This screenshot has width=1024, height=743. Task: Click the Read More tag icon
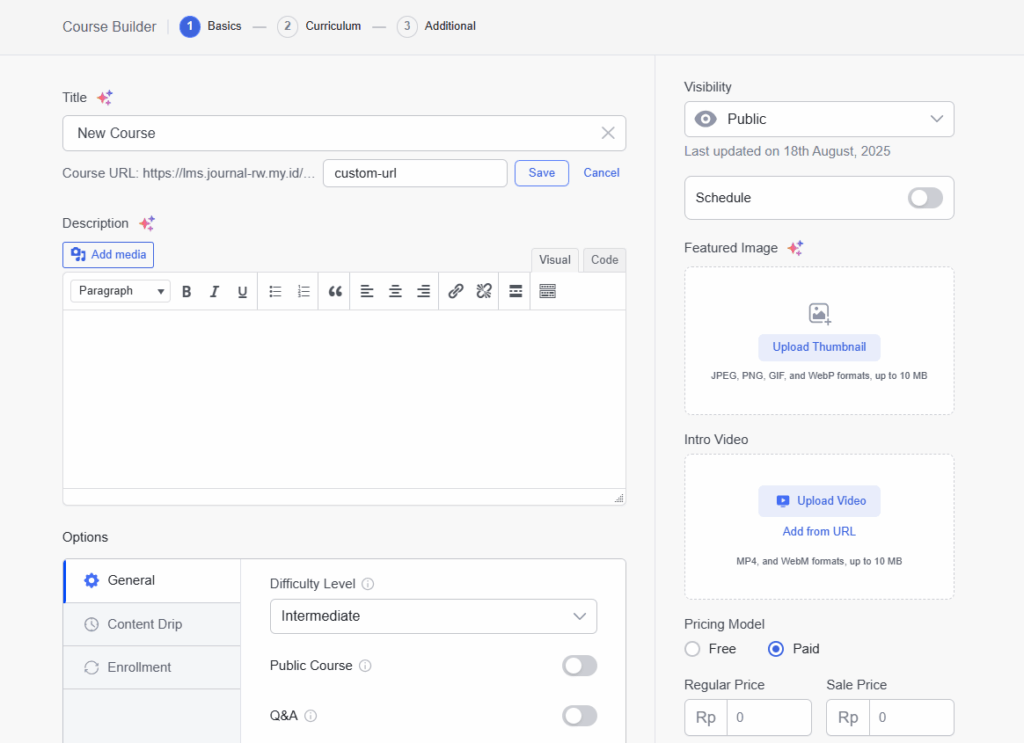(514, 291)
